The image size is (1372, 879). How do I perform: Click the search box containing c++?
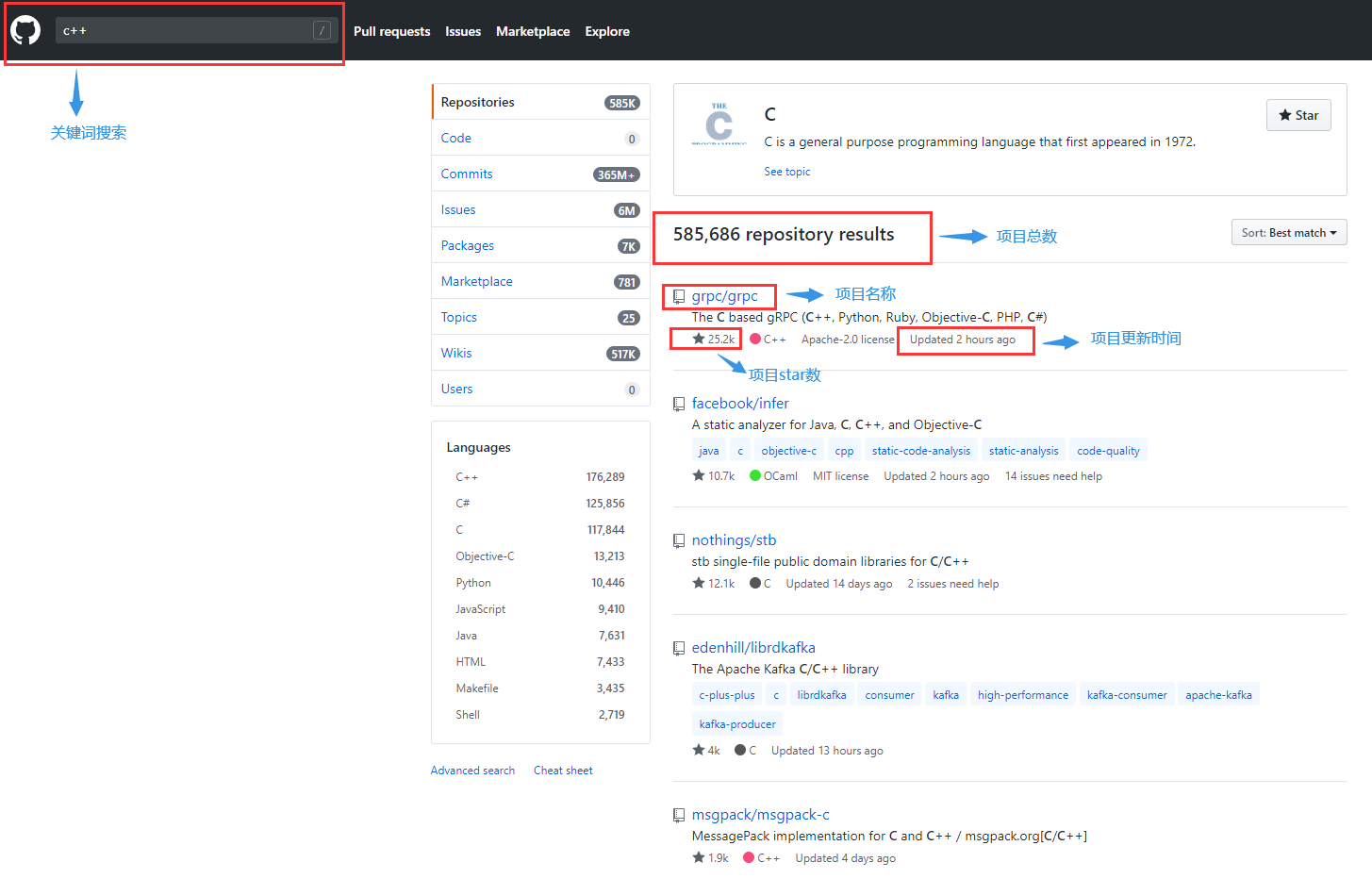click(x=195, y=30)
